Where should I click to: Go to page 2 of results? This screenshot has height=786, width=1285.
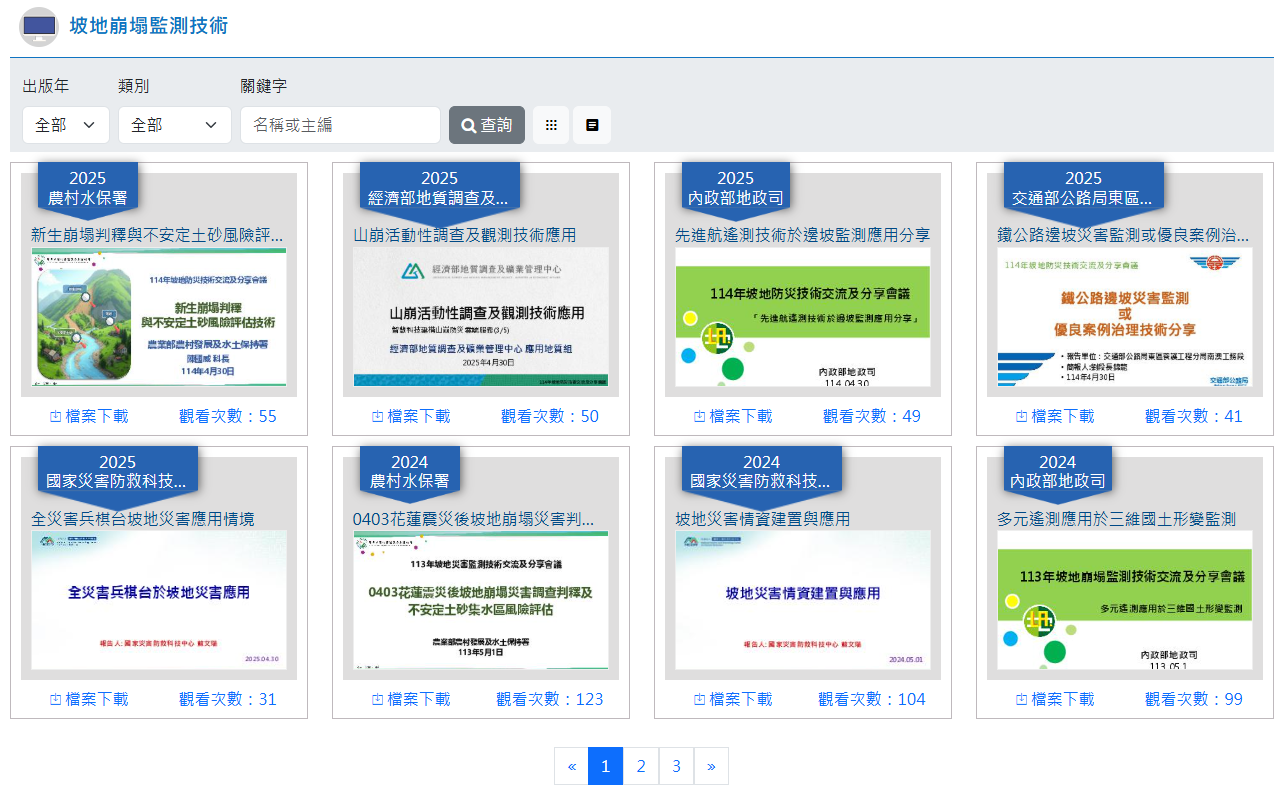point(640,765)
